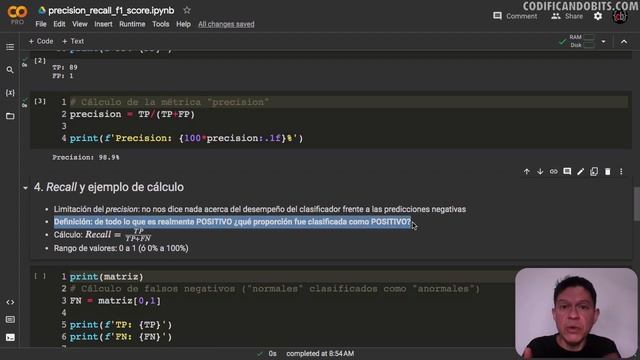This screenshot has width=640, height=360.
Task: Collapse the header with chevron up
Action: tap(624, 42)
